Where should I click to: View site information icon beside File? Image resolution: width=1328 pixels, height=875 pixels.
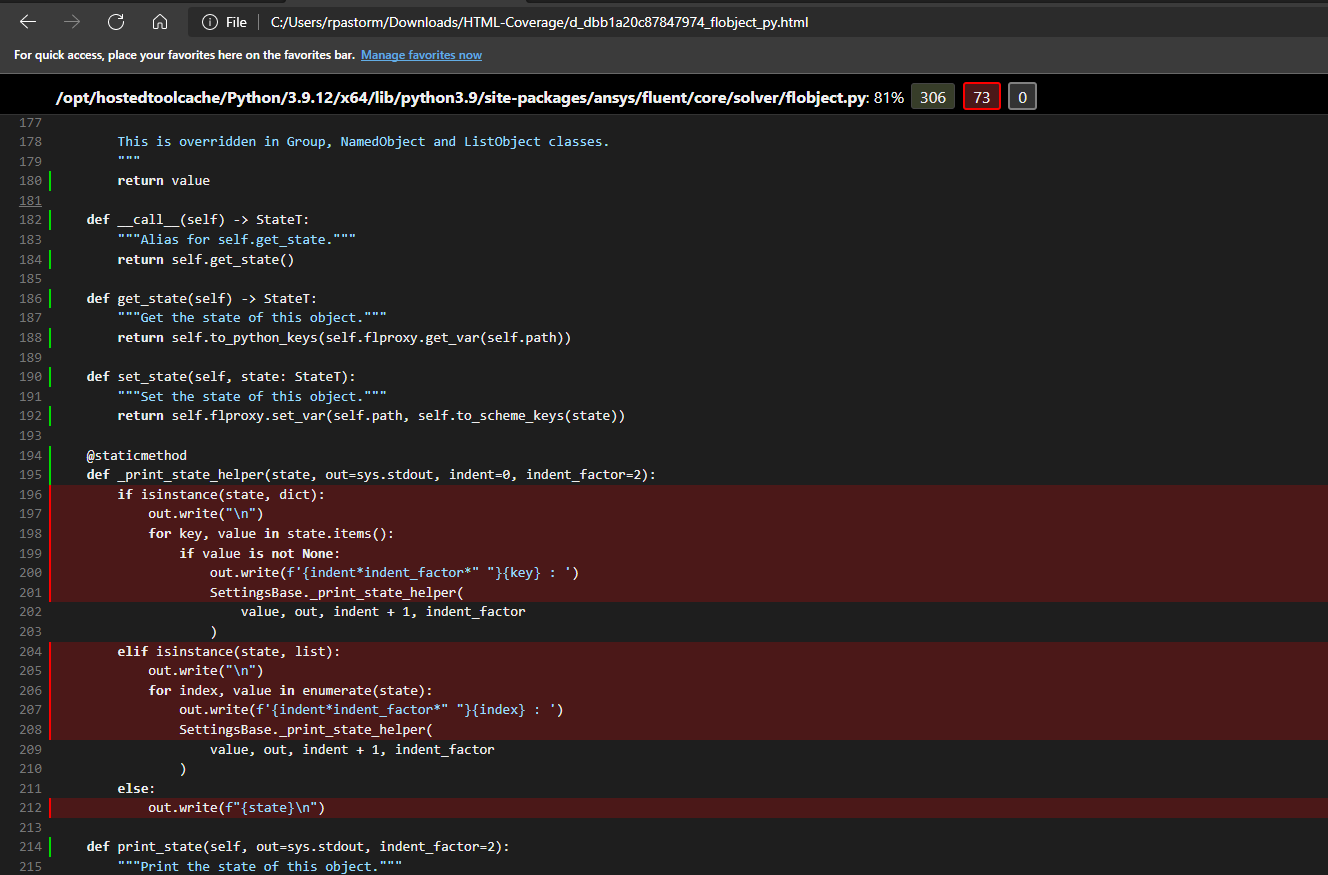(210, 22)
